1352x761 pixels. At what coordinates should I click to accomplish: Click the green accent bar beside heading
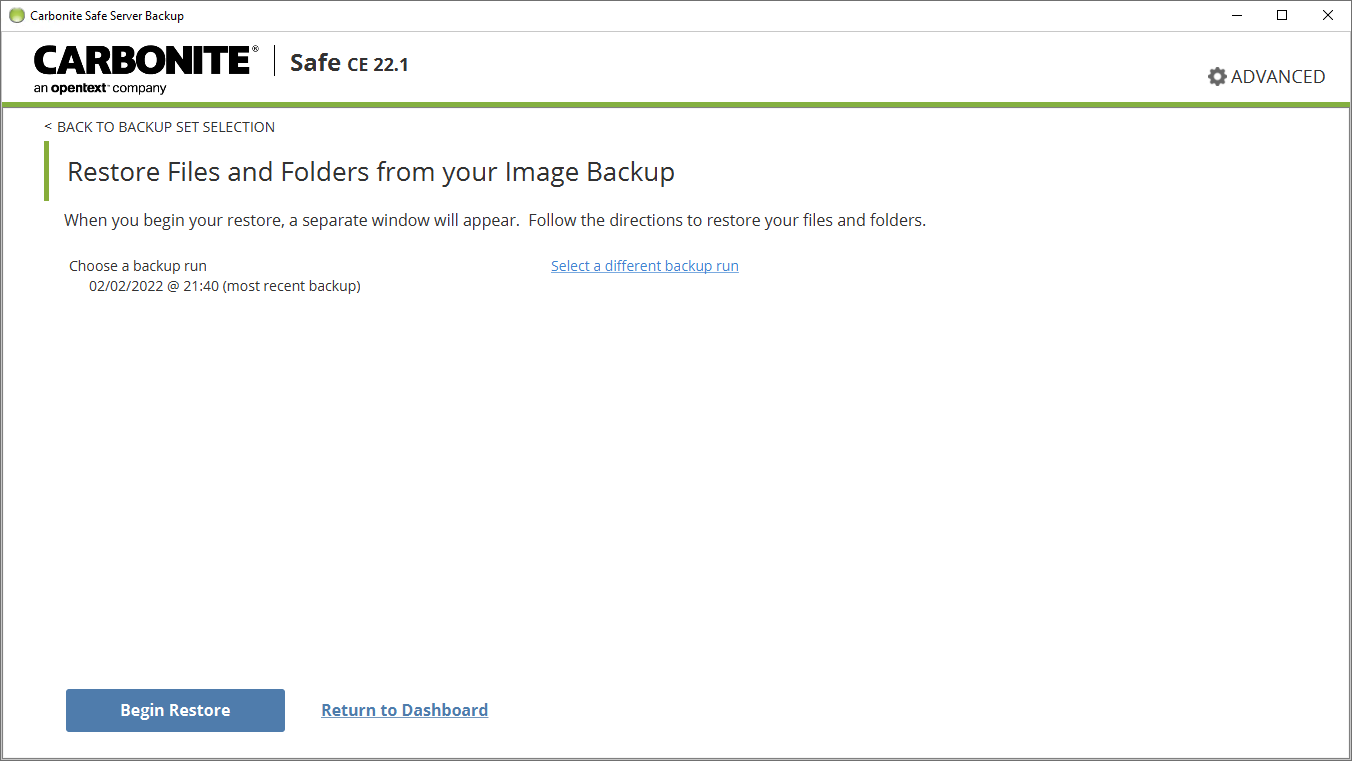[x=46, y=171]
